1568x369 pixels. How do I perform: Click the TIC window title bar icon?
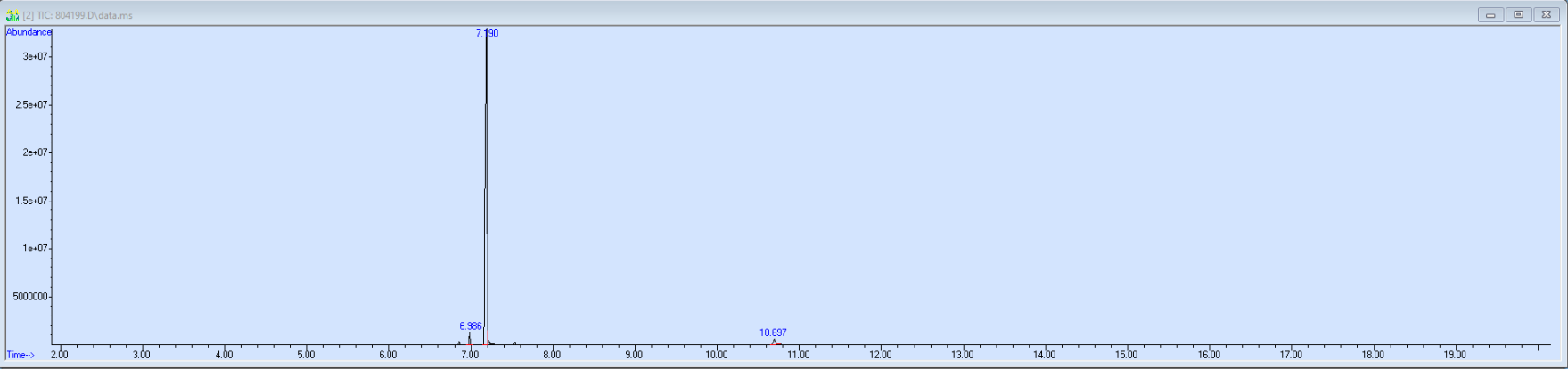[x=12, y=15]
